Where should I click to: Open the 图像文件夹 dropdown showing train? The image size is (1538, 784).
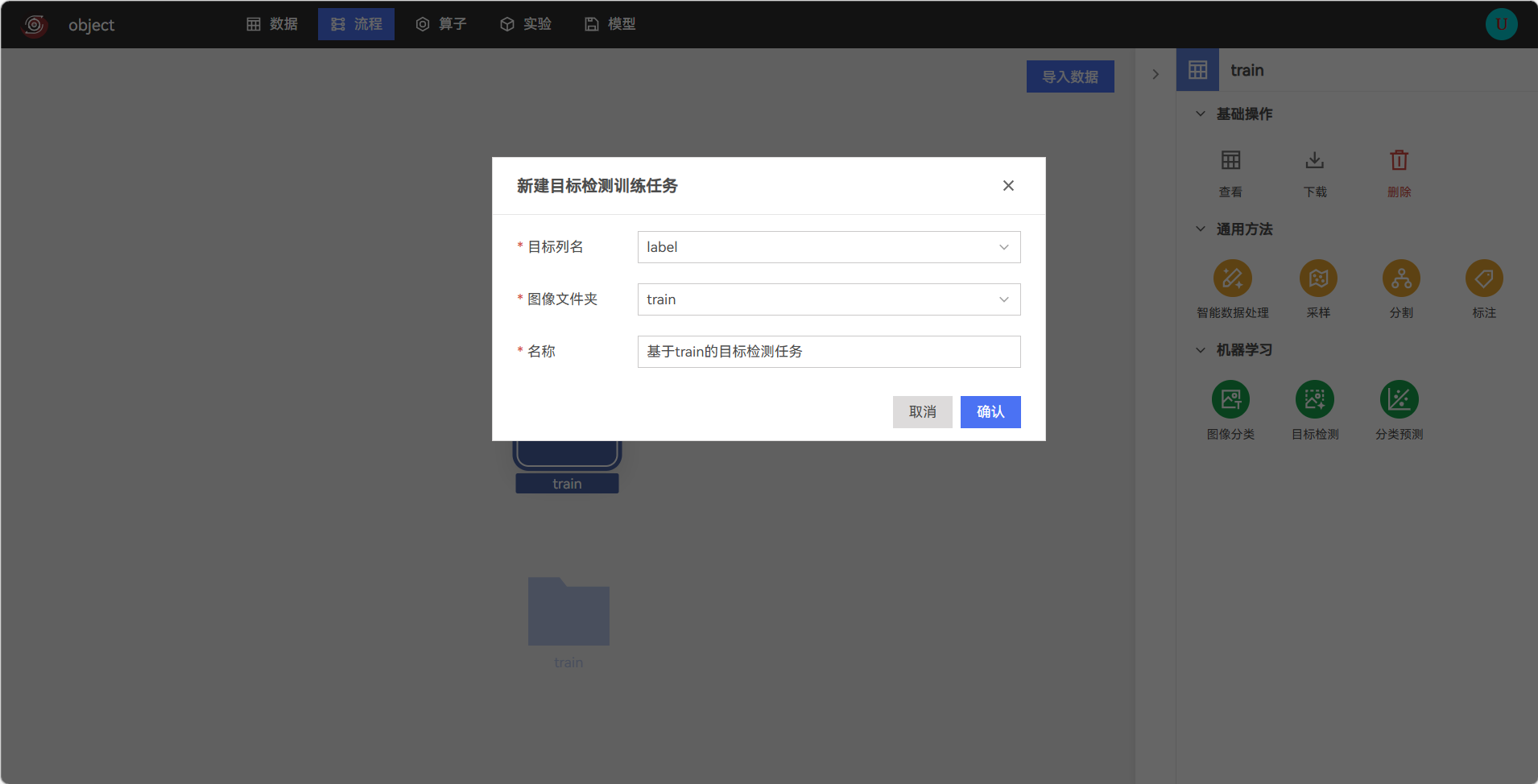coord(829,299)
